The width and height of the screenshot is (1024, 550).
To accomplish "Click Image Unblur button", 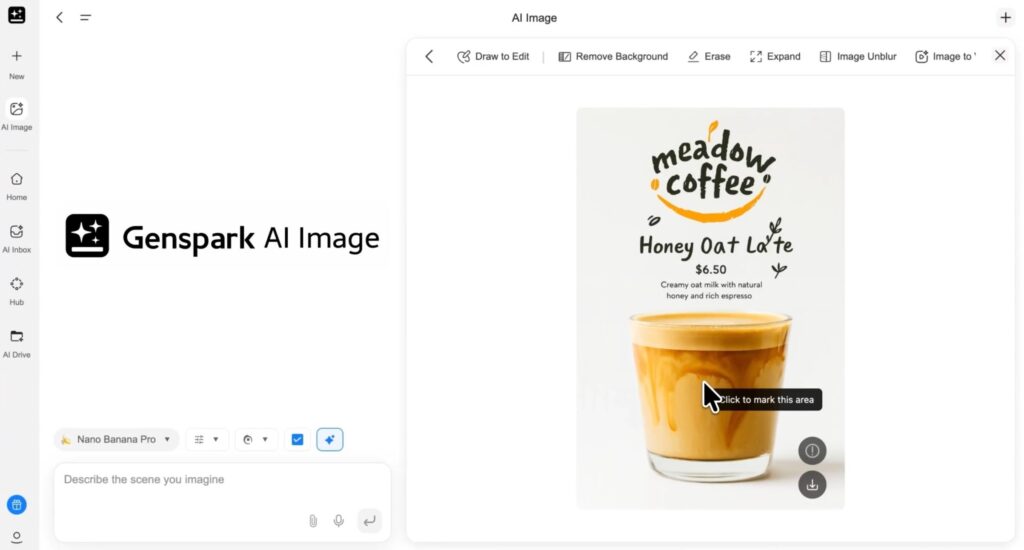I will pos(858,57).
